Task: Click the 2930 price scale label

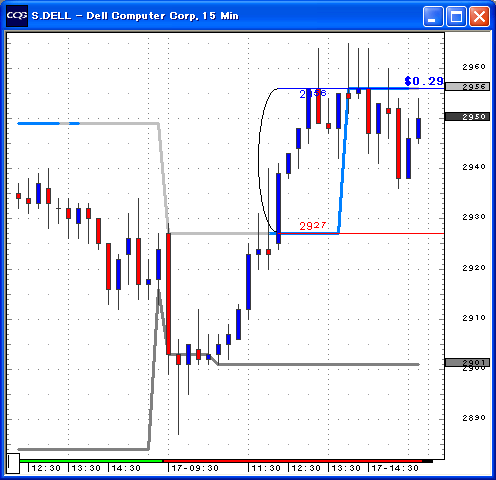Action: (474, 217)
